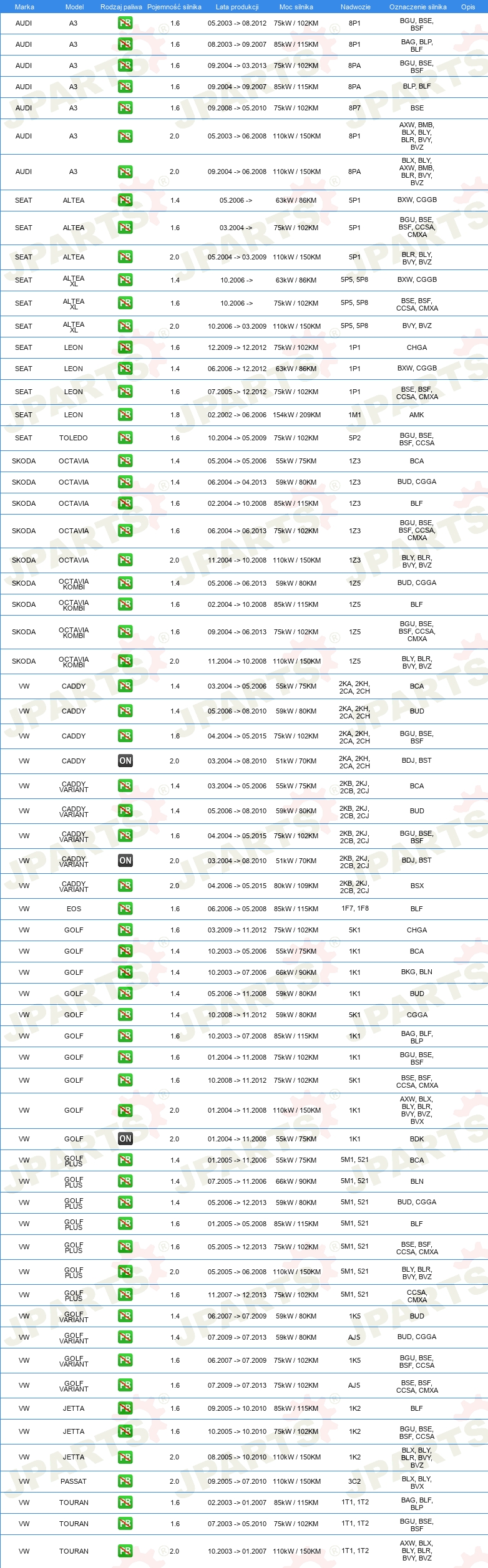Image resolution: width=488 pixels, height=1568 pixels.
Task: Click the petrol icon in VW Golf CHGA row
Action: [x=125, y=929]
